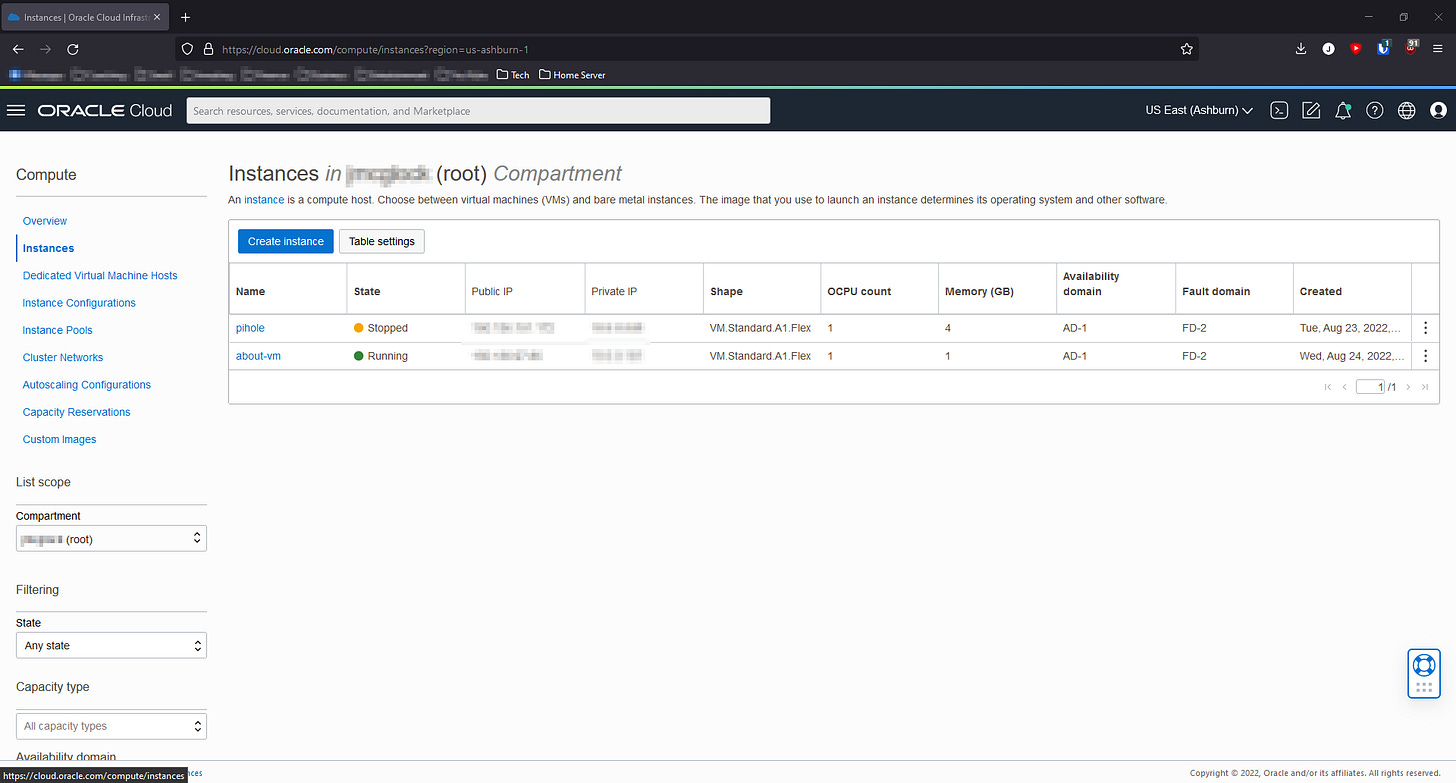This screenshot has height=783, width=1456.
Task: Click the announcements pencil icon
Action: (x=1311, y=110)
